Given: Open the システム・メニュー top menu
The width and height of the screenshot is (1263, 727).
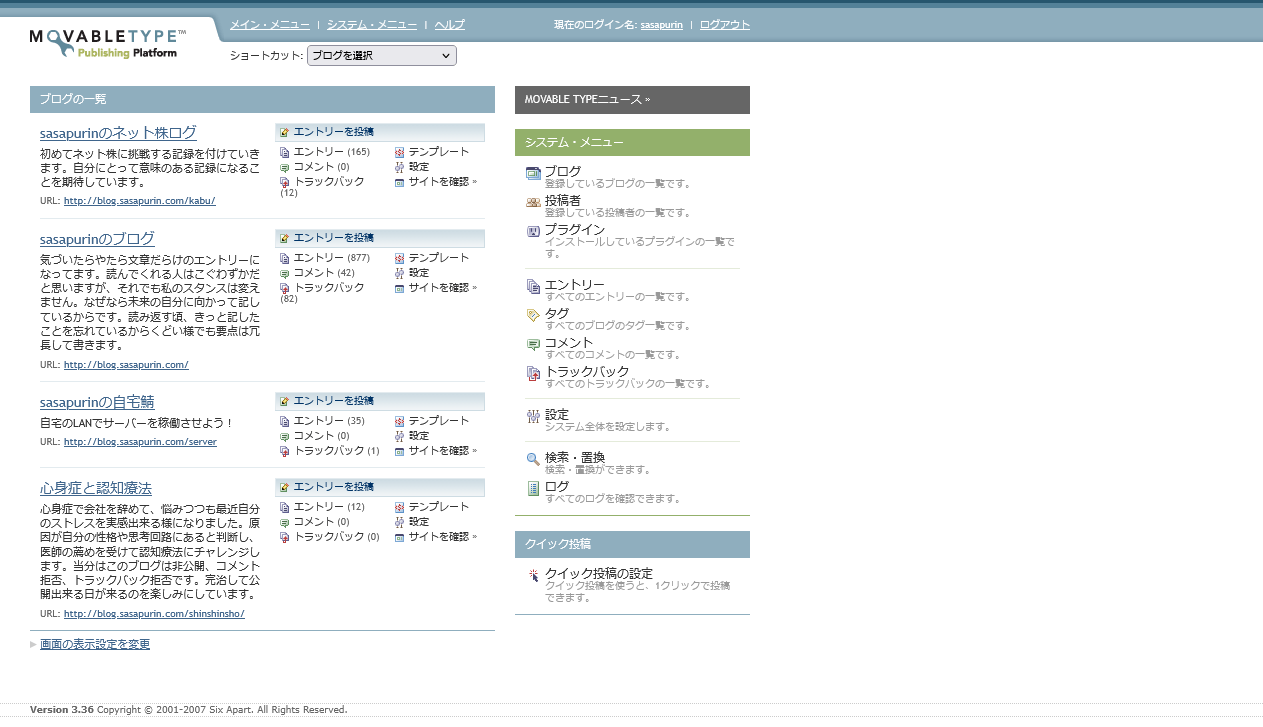Looking at the screenshot, I should (372, 24).
